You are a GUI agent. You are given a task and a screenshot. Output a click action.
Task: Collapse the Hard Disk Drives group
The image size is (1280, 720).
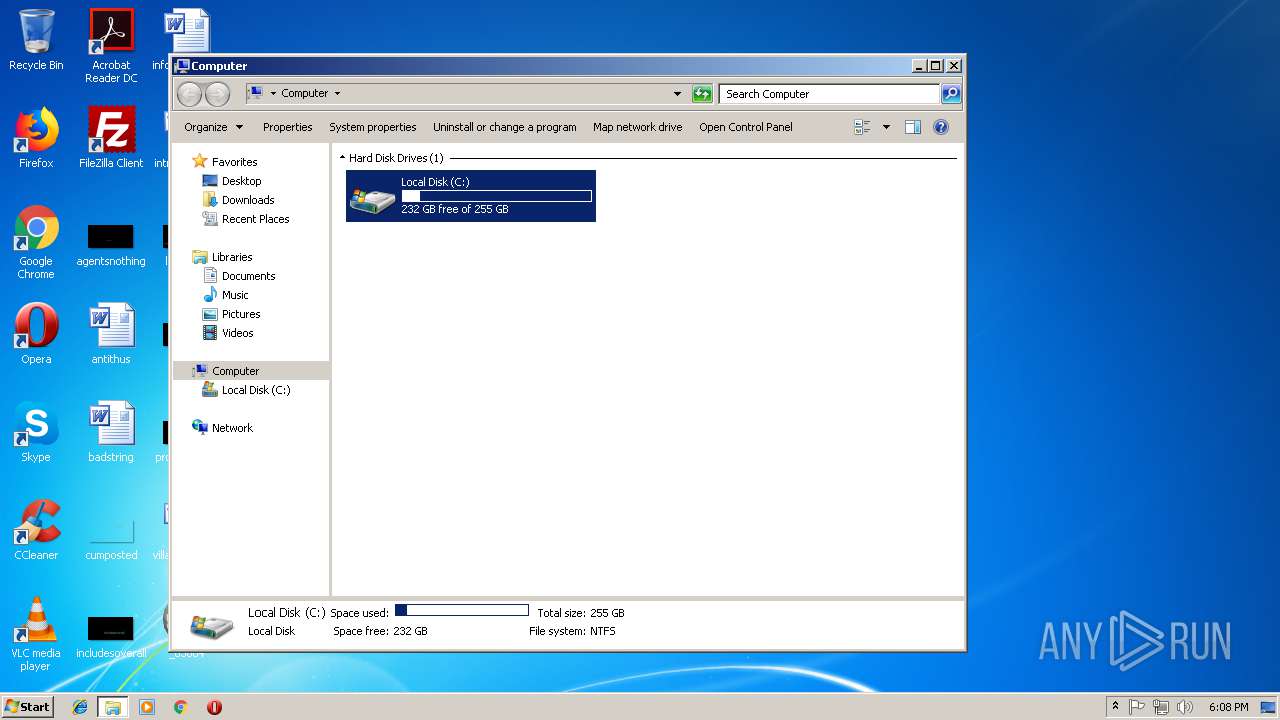click(342, 158)
